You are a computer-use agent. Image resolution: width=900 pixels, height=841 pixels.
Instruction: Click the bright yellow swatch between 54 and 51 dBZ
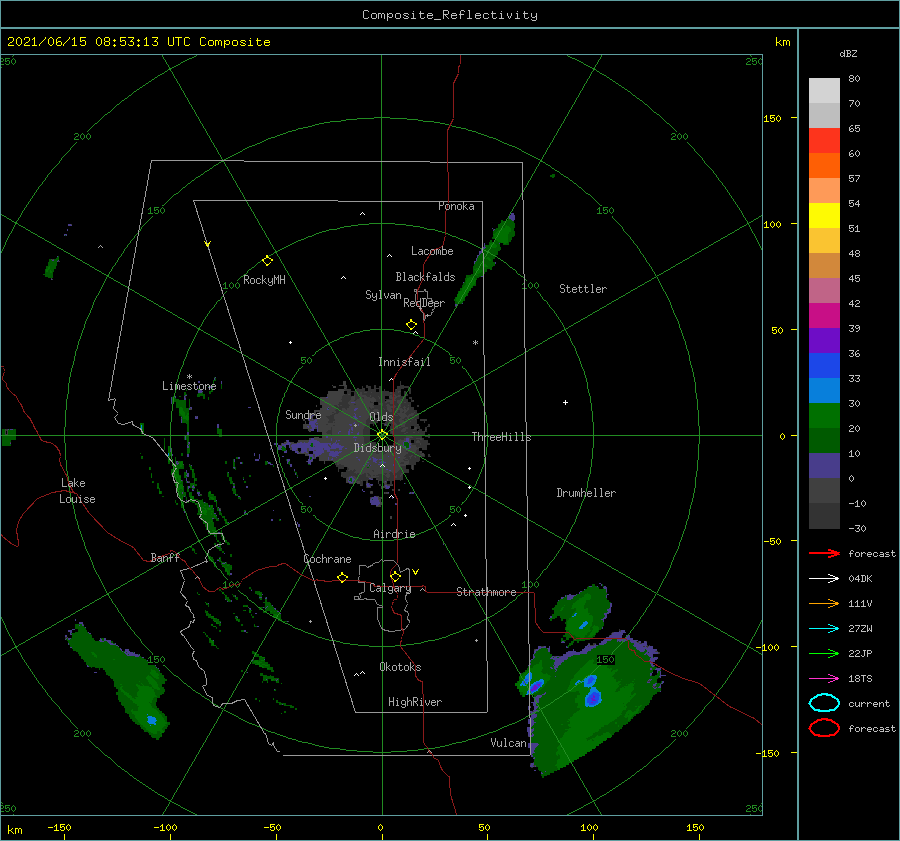(824, 216)
